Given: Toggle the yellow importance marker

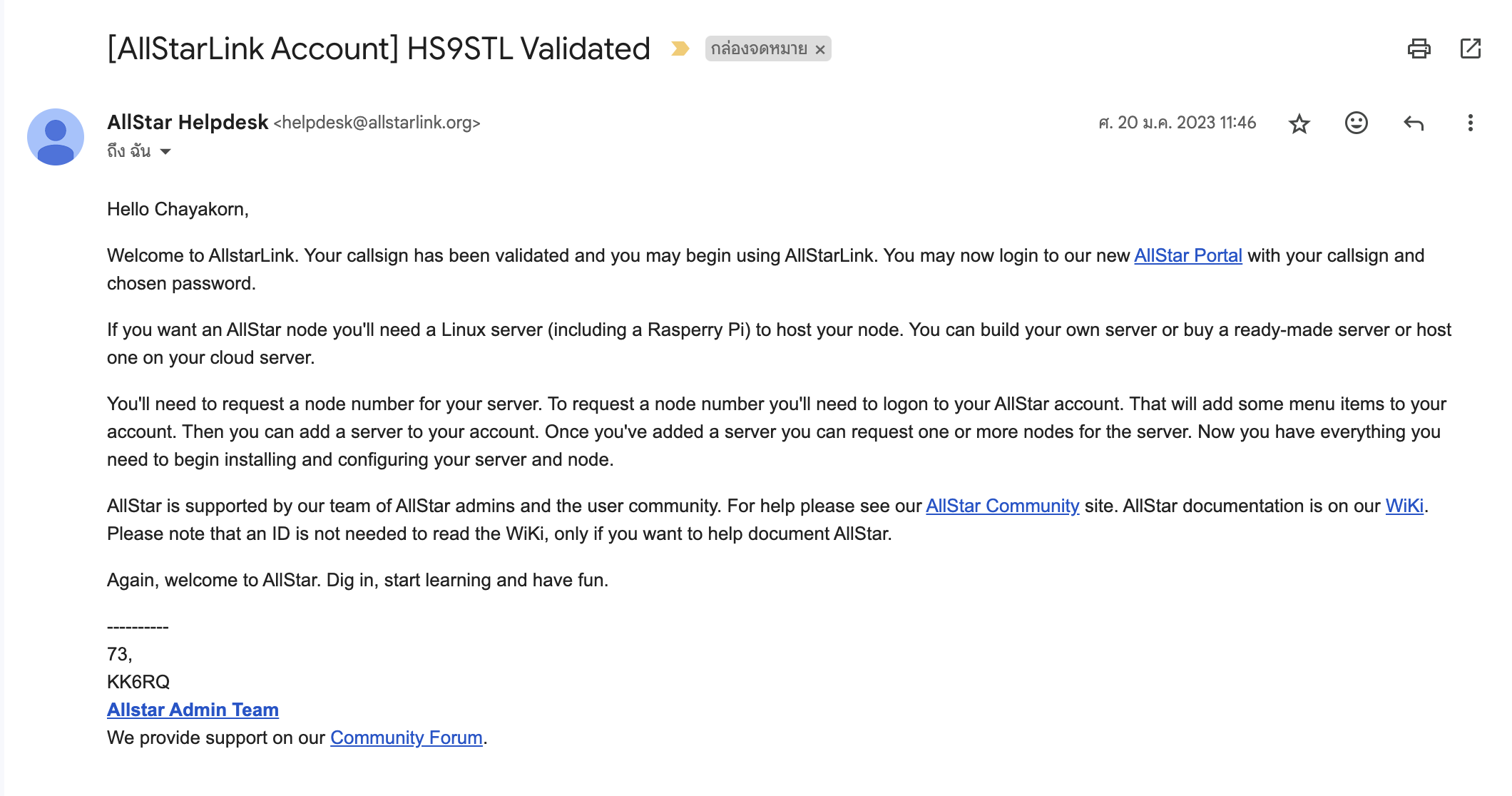Looking at the screenshot, I should 680,49.
